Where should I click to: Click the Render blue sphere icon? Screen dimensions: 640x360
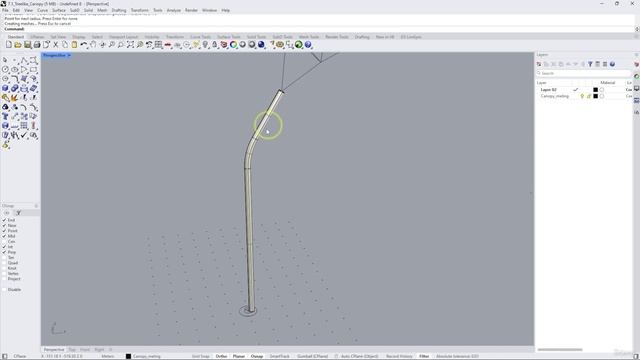[261, 44]
